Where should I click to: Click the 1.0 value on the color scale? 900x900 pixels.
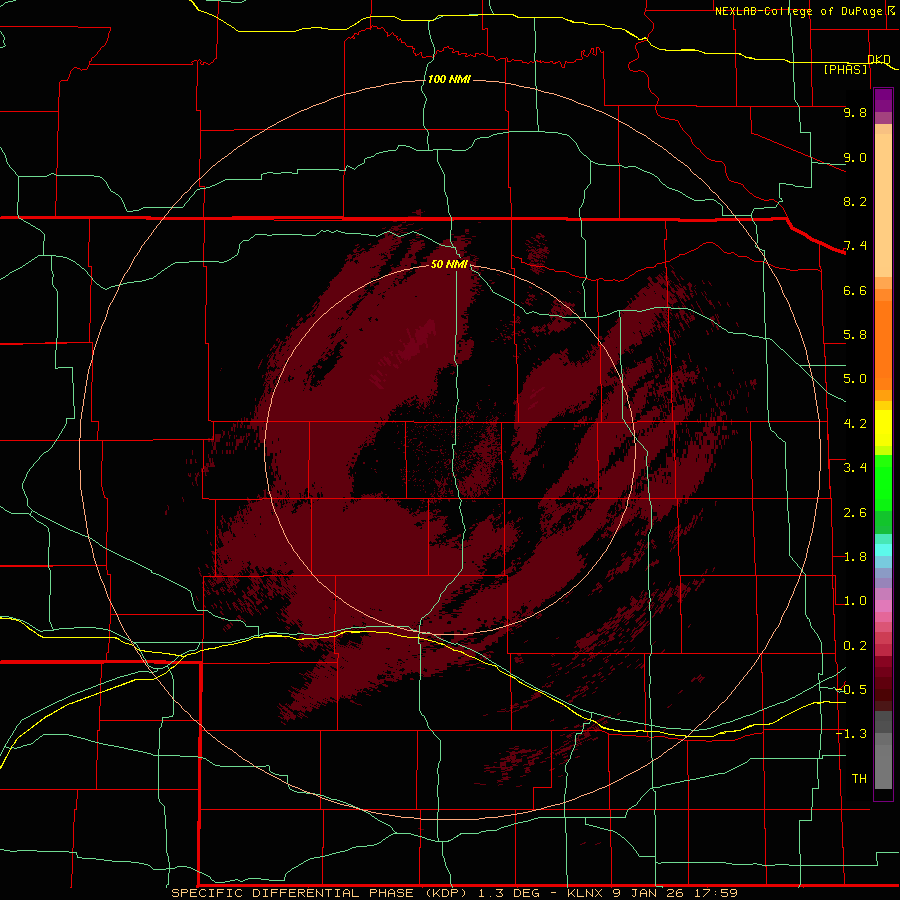(855, 601)
